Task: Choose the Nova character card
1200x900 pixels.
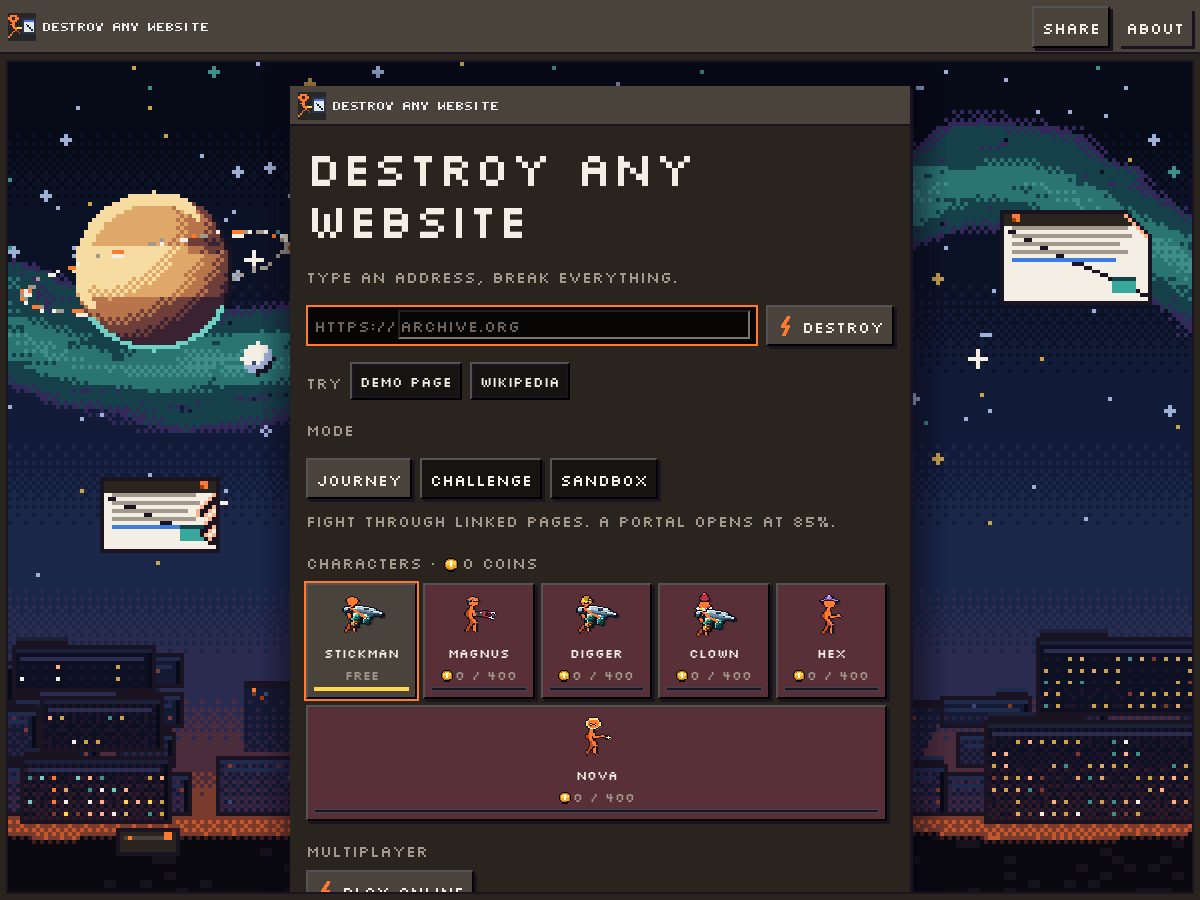Action: [596, 763]
